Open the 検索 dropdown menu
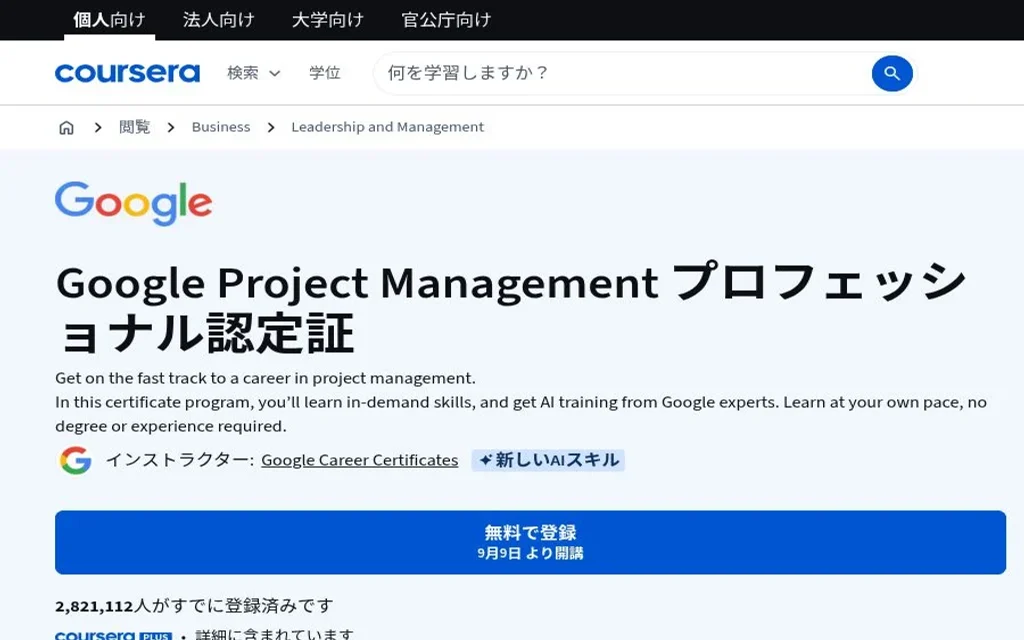The width and height of the screenshot is (1024, 640). 253,73
